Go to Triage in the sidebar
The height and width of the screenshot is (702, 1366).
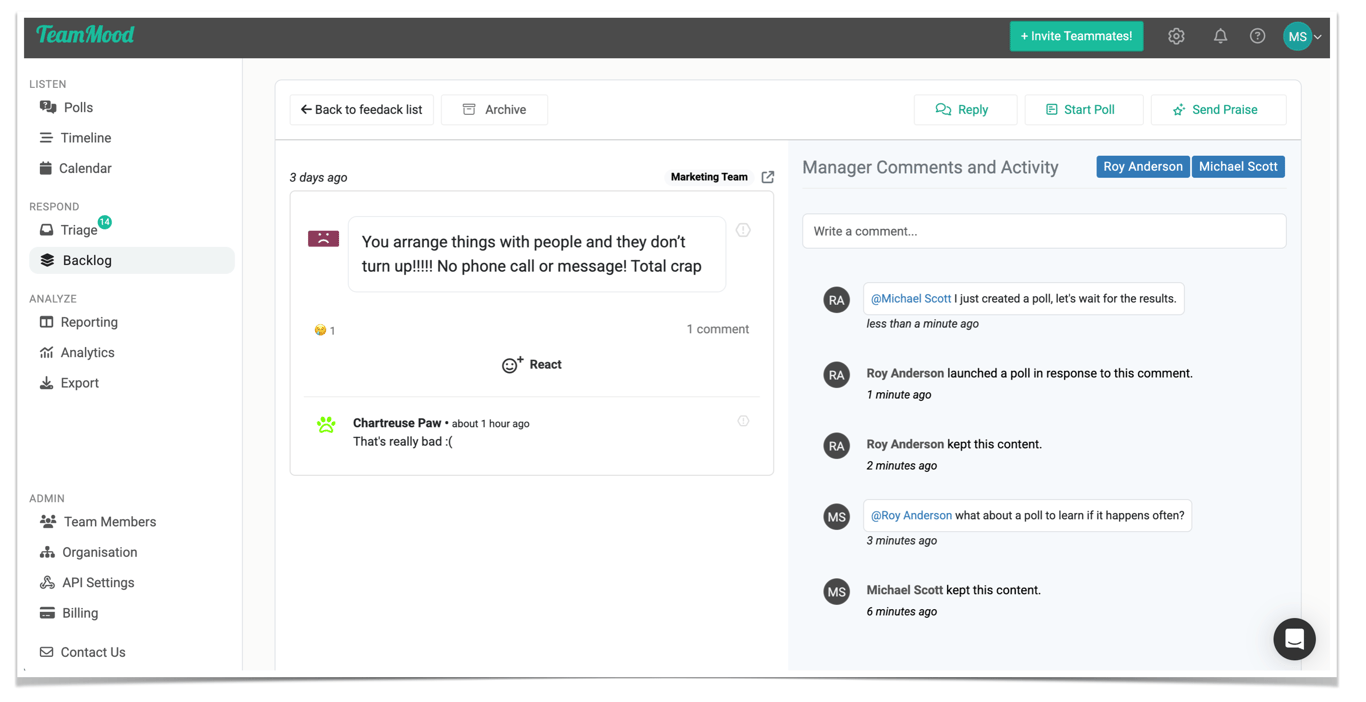click(x=78, y=230)
